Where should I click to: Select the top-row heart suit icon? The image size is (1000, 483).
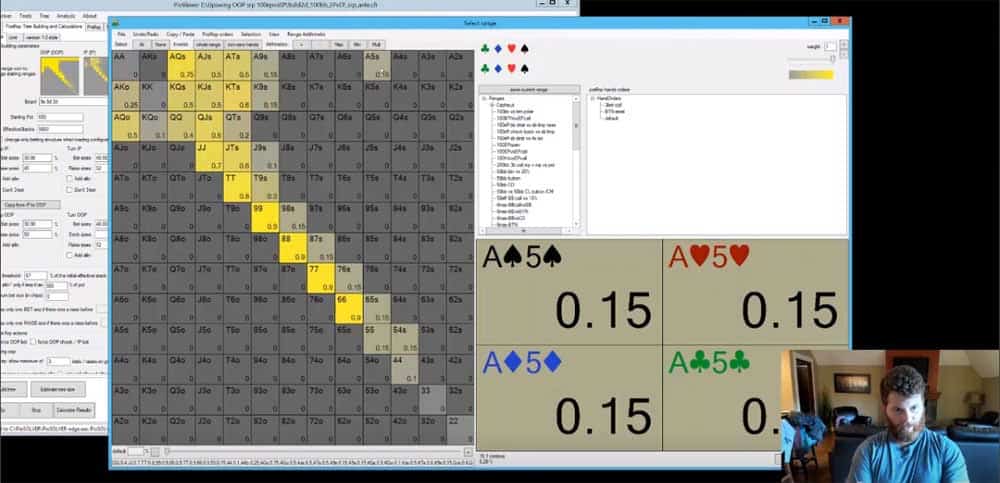coord(511,48)
